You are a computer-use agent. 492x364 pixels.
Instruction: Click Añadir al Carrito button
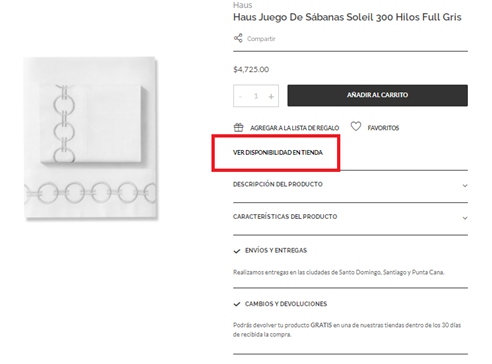click(x=377, y=95)
